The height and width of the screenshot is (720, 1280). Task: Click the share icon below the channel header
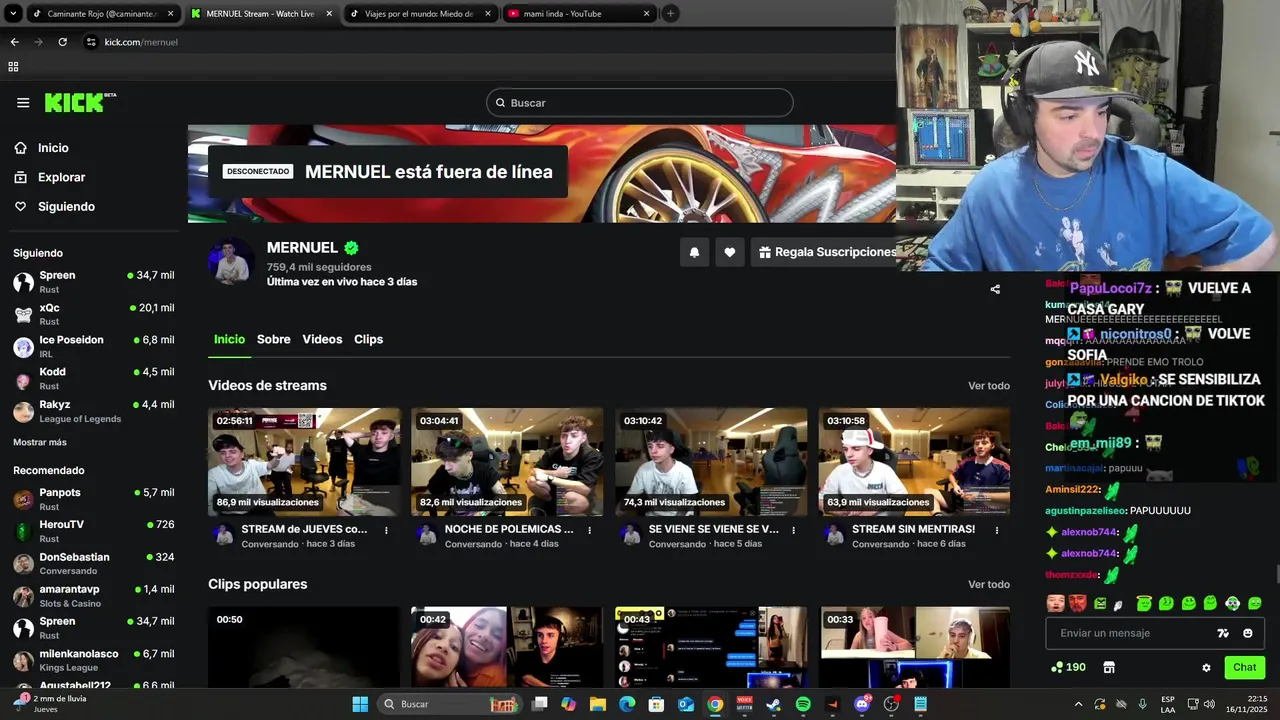(x=995, y=289)
